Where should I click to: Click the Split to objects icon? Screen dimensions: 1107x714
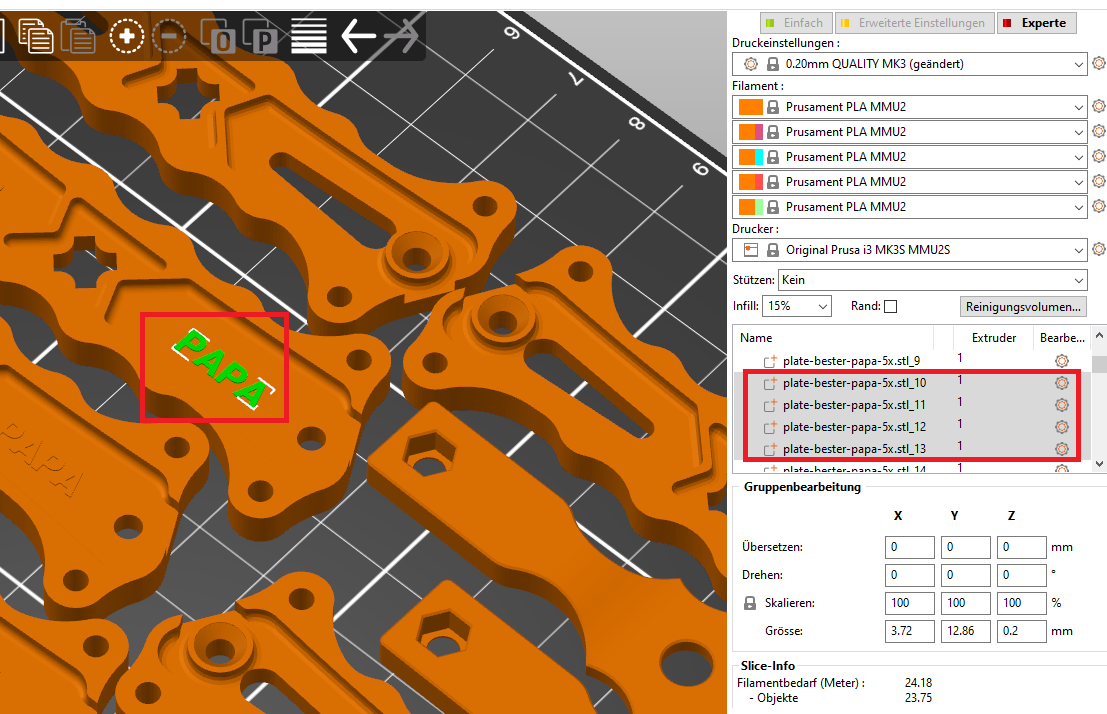218,38
